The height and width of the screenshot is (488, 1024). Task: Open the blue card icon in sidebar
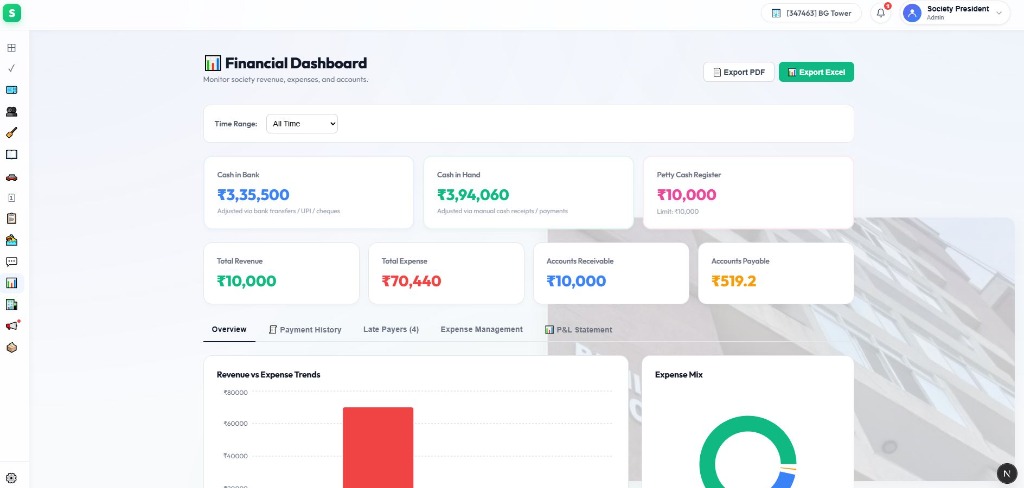point(11,89)
